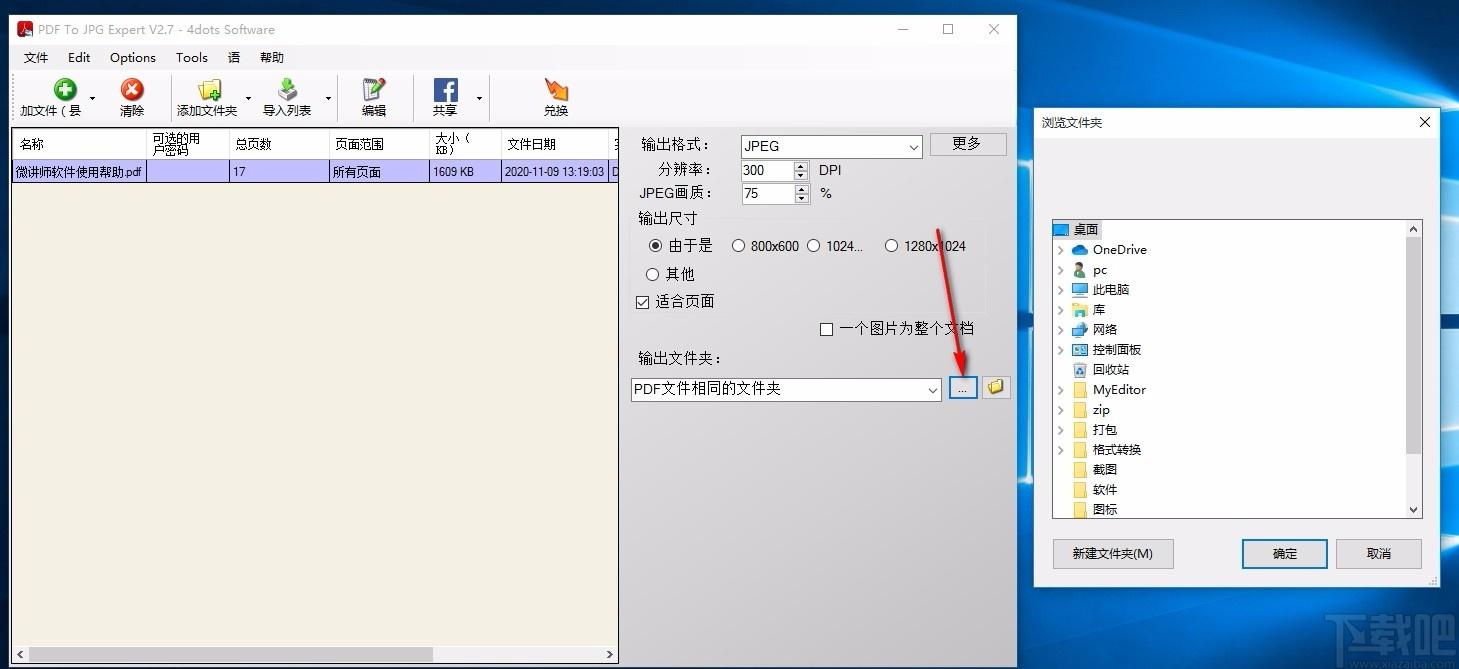
Task: Expand the OneDrive tree node
Action: coord(1061,250)
